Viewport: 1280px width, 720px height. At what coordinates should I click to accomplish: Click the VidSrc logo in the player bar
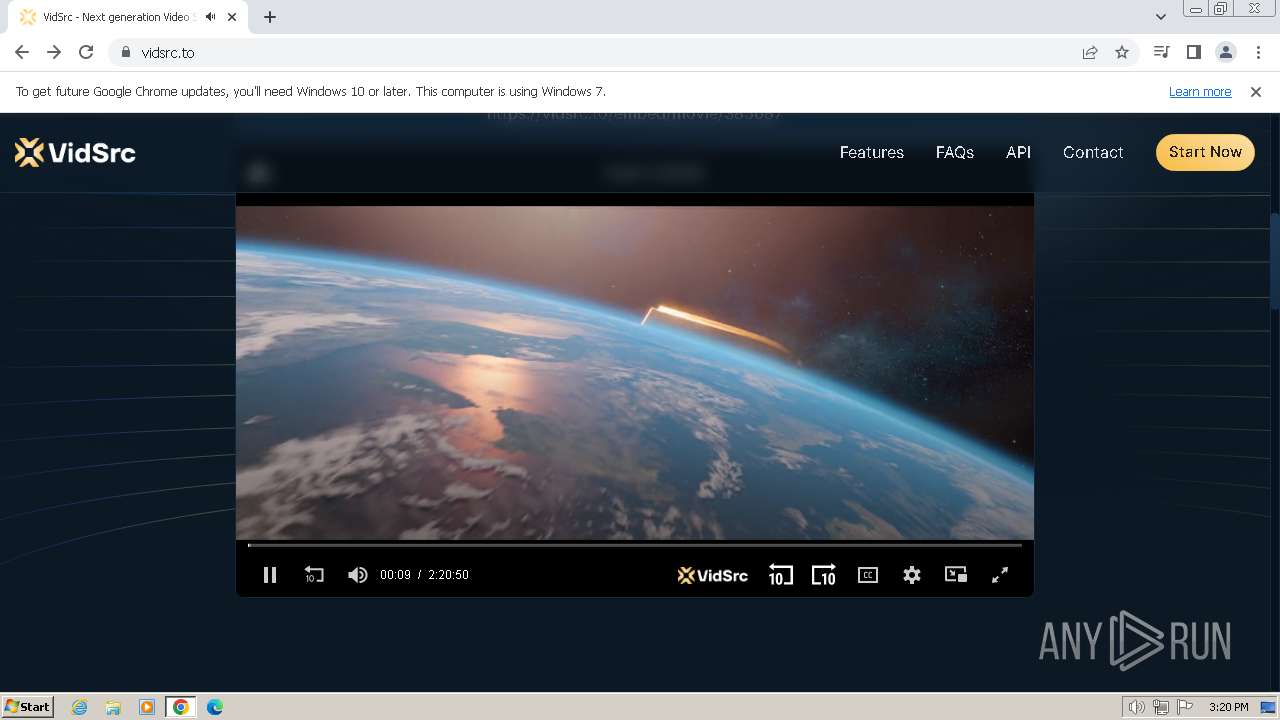[713, 575]
